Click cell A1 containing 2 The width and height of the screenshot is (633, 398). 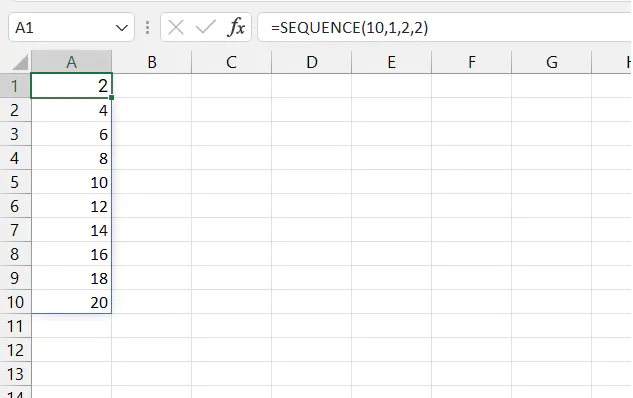(71, 86)
